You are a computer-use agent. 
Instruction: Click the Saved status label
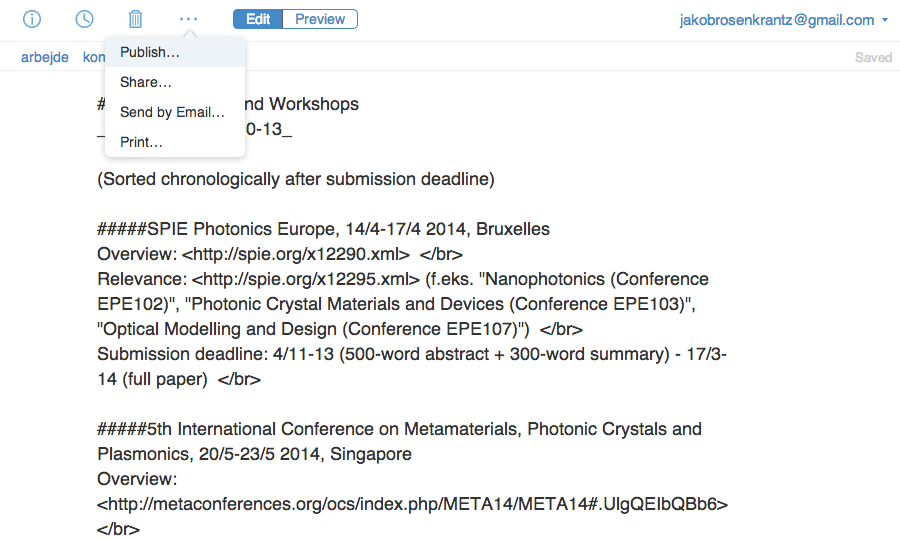[873, 57]
